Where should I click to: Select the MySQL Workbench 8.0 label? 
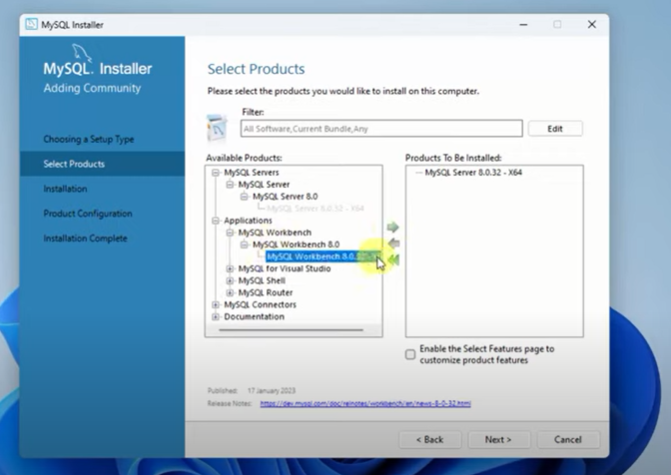point(296,244)
